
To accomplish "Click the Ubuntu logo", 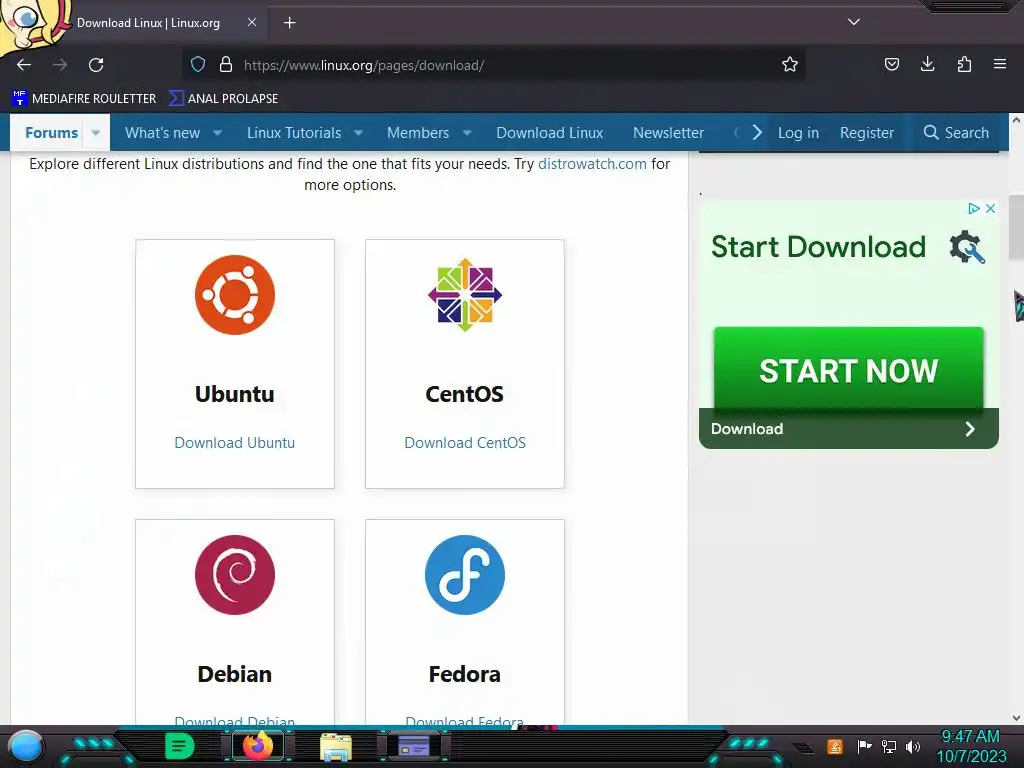I will [x=234, y=295].
